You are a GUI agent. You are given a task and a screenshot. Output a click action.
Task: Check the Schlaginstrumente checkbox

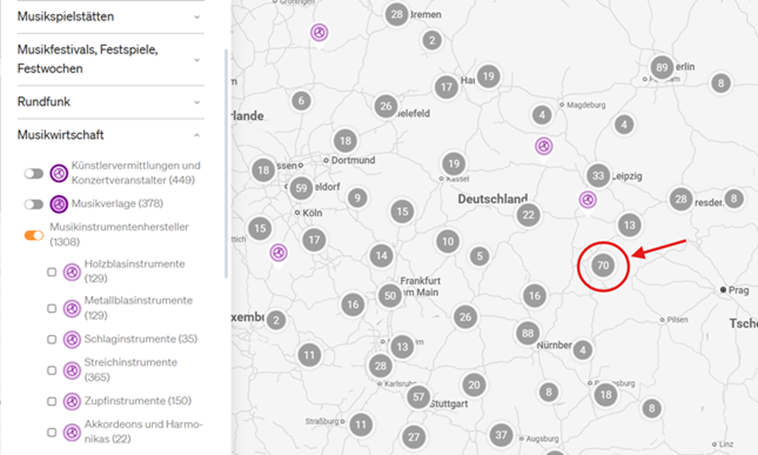coord(52,339)
